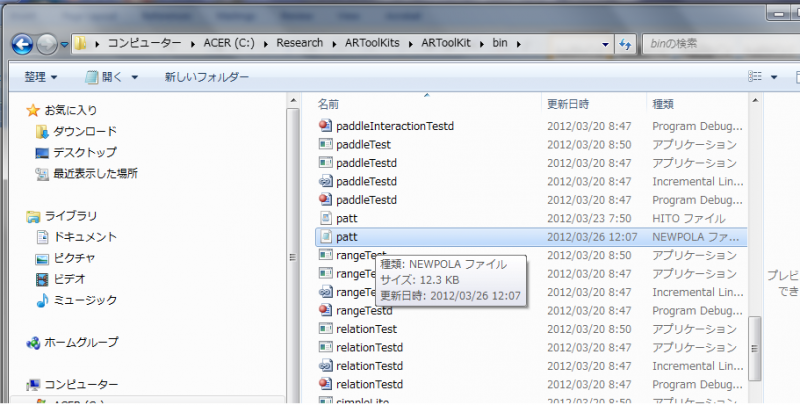Select the patt file of type HITO
Screen dimensions: 800x405
pyautogui.click(x=346, y=218)
